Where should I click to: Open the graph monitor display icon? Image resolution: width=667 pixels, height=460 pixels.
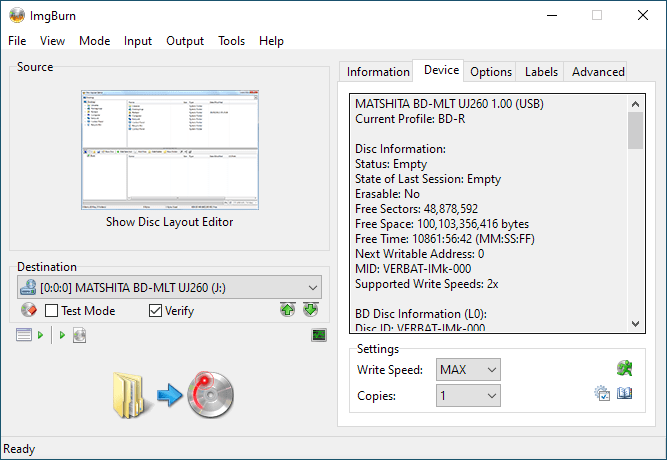[319, 335]
